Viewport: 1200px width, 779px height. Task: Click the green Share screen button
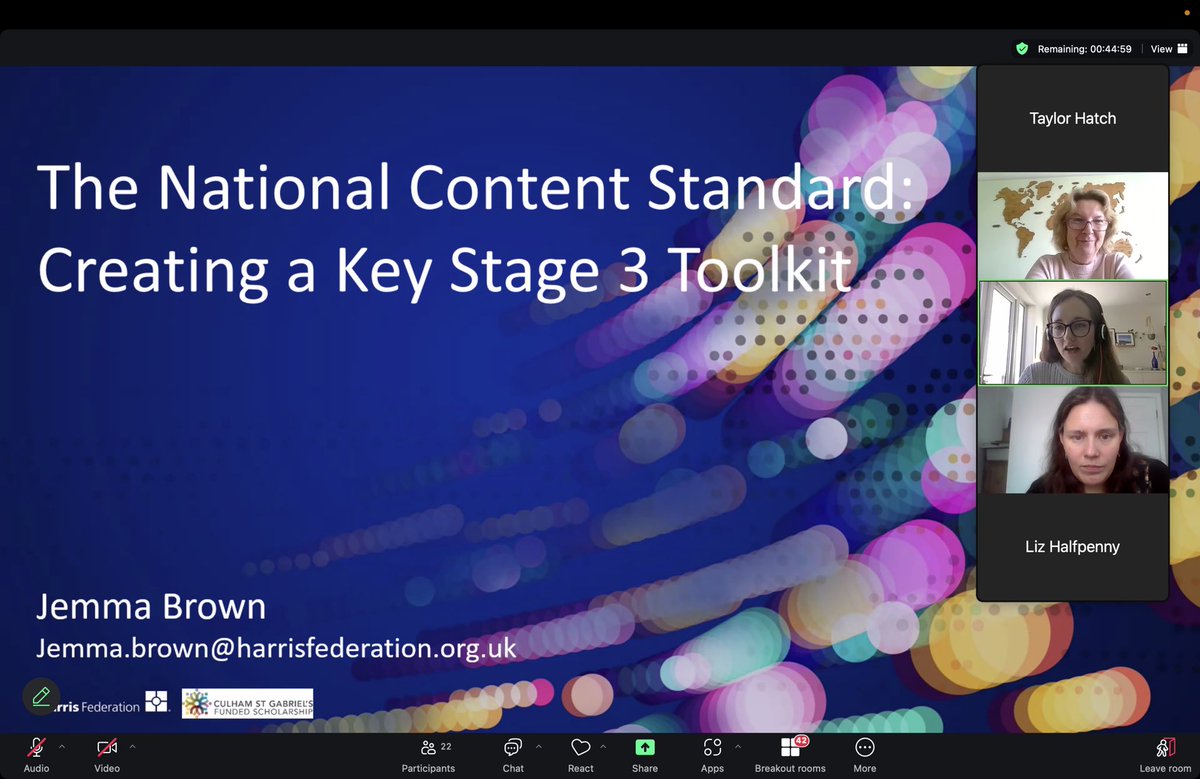(645, 748)
